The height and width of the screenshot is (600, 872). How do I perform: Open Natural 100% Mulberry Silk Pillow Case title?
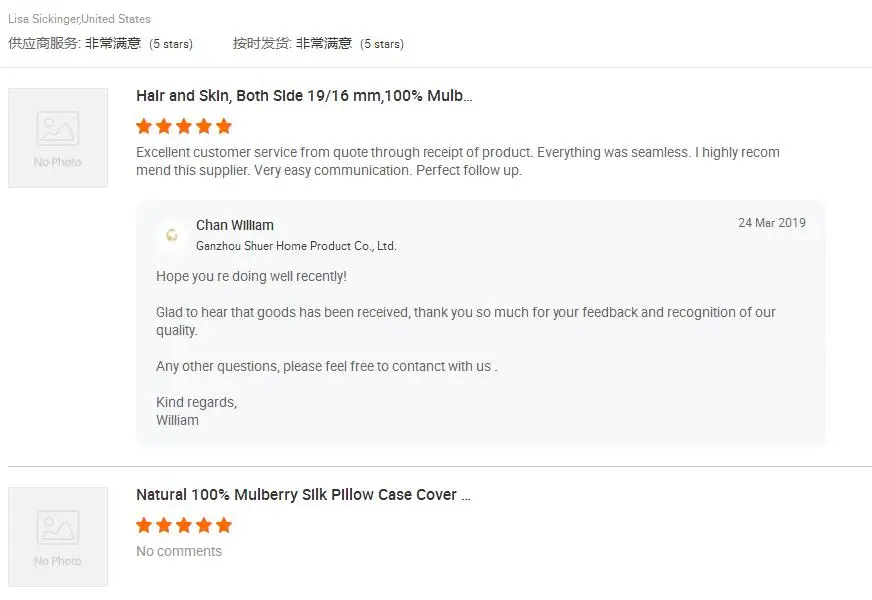pyautogui.click(x=304, y=494)
